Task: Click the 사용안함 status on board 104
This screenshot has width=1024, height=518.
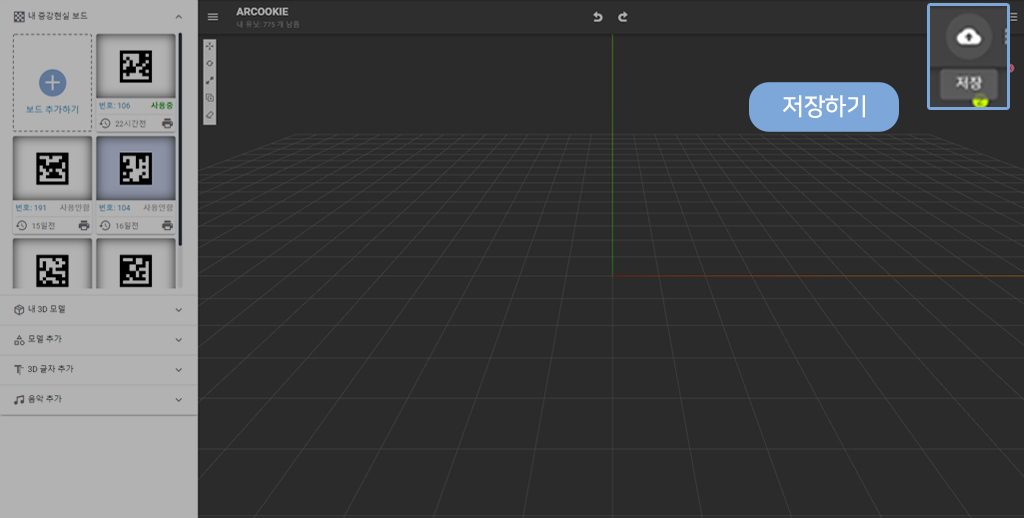Action: [x=158, y=208]
